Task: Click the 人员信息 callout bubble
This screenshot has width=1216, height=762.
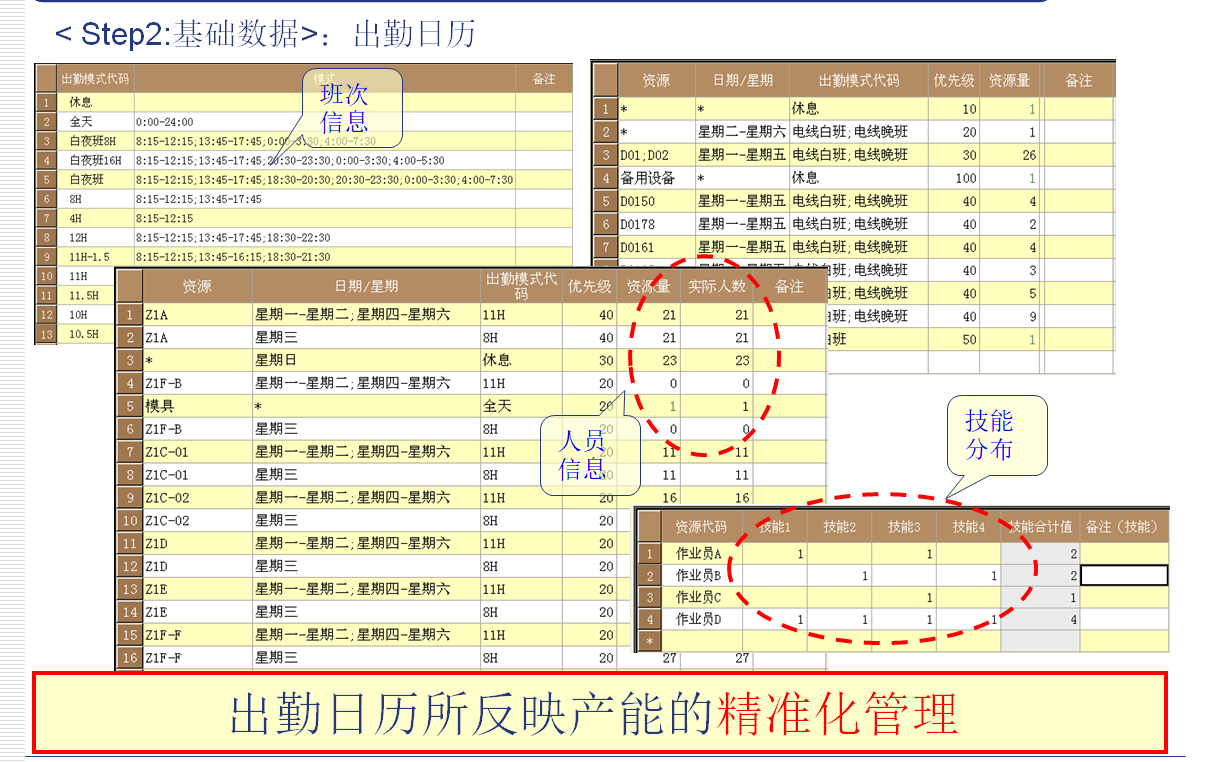Action: coord(588,454)
